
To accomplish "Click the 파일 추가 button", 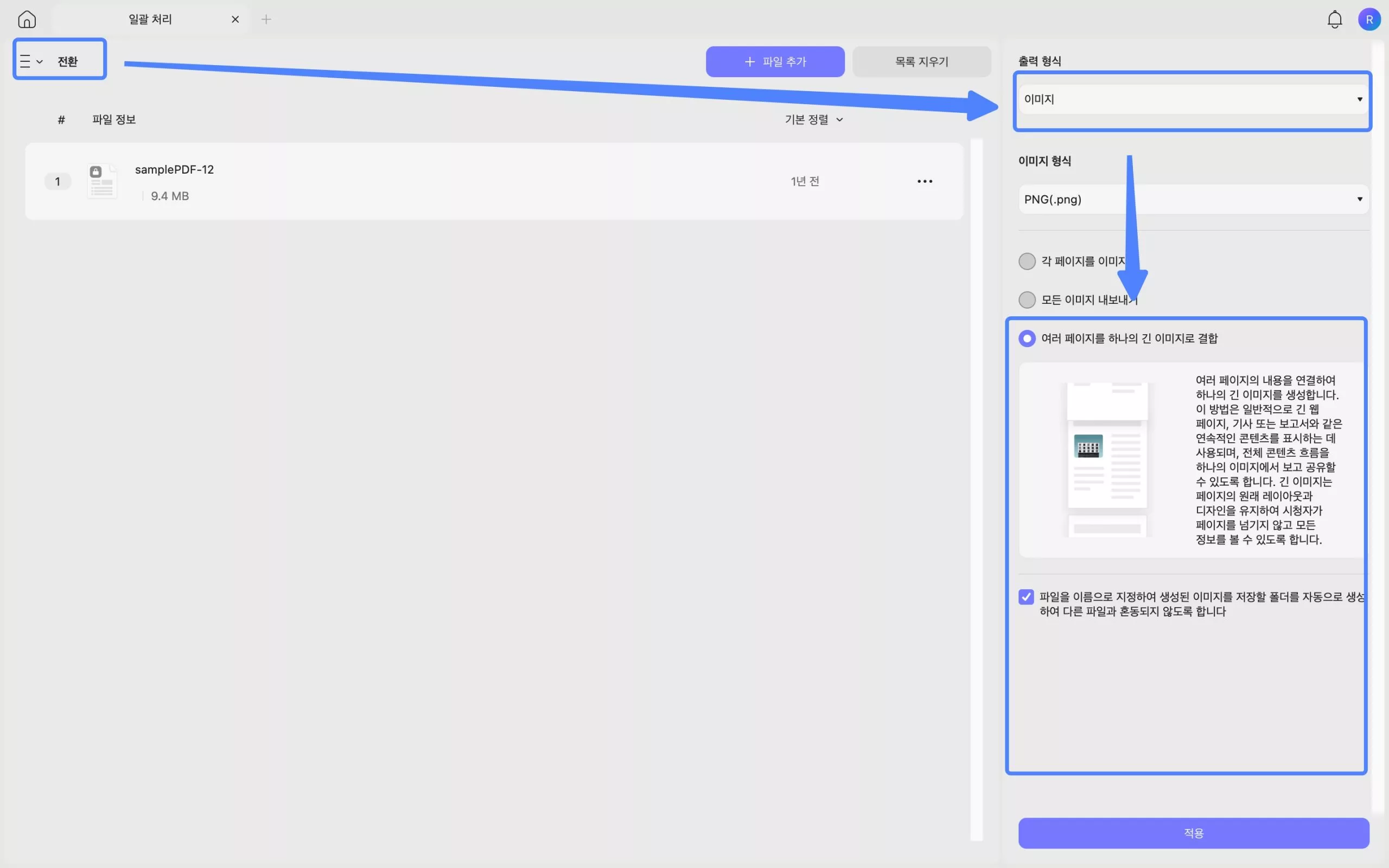I will [x=775, y=61].
